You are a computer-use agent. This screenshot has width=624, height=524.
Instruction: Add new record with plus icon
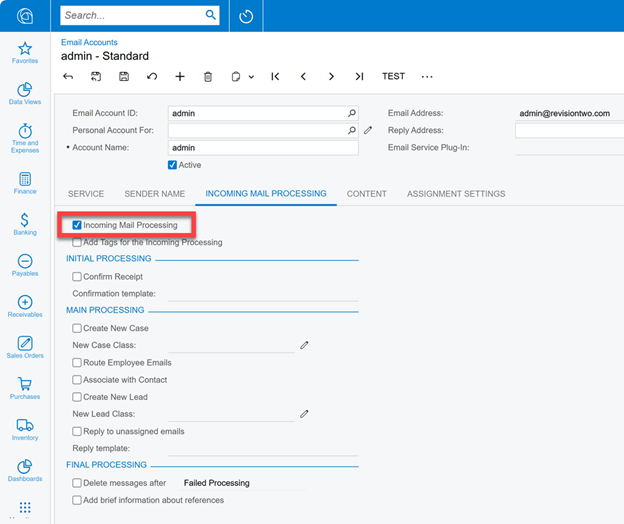coord(180,76)
